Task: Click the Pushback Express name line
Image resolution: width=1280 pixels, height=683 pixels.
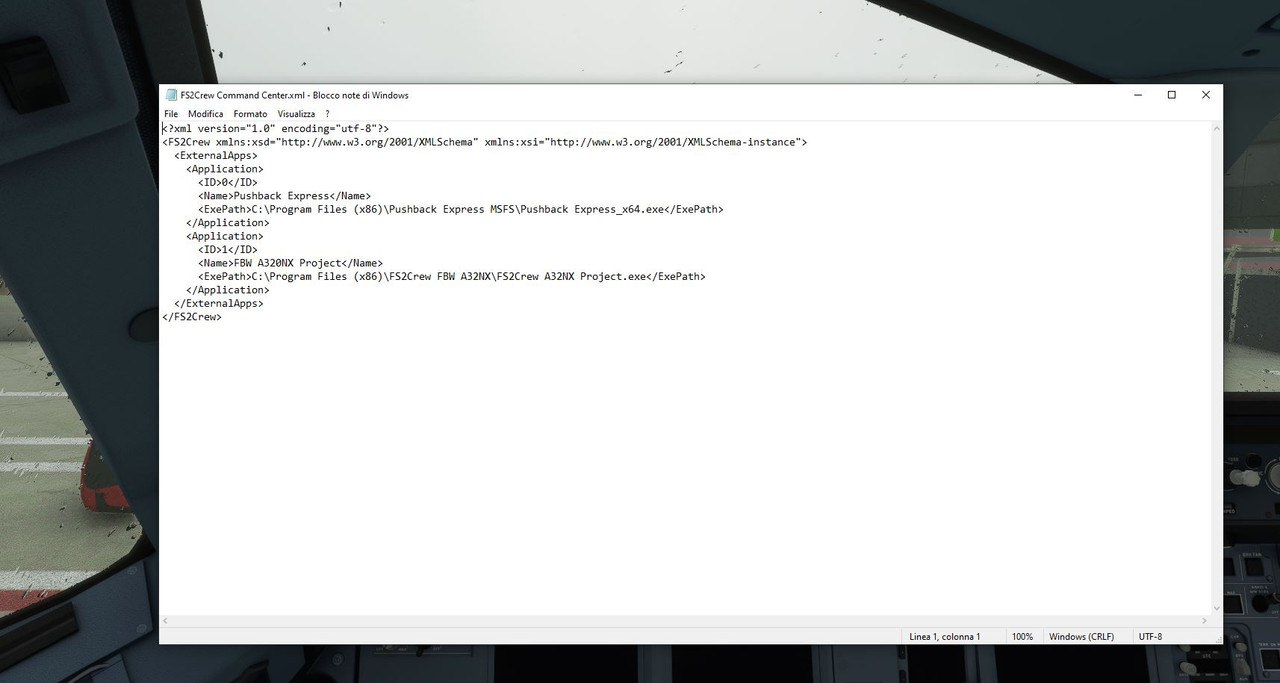Action: pyautogui.click(x=284, y=196)
